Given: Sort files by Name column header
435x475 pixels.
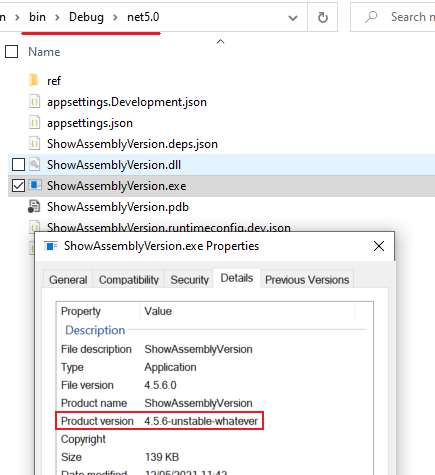Looking at the screenshot, I should click(x=44, y=52).
